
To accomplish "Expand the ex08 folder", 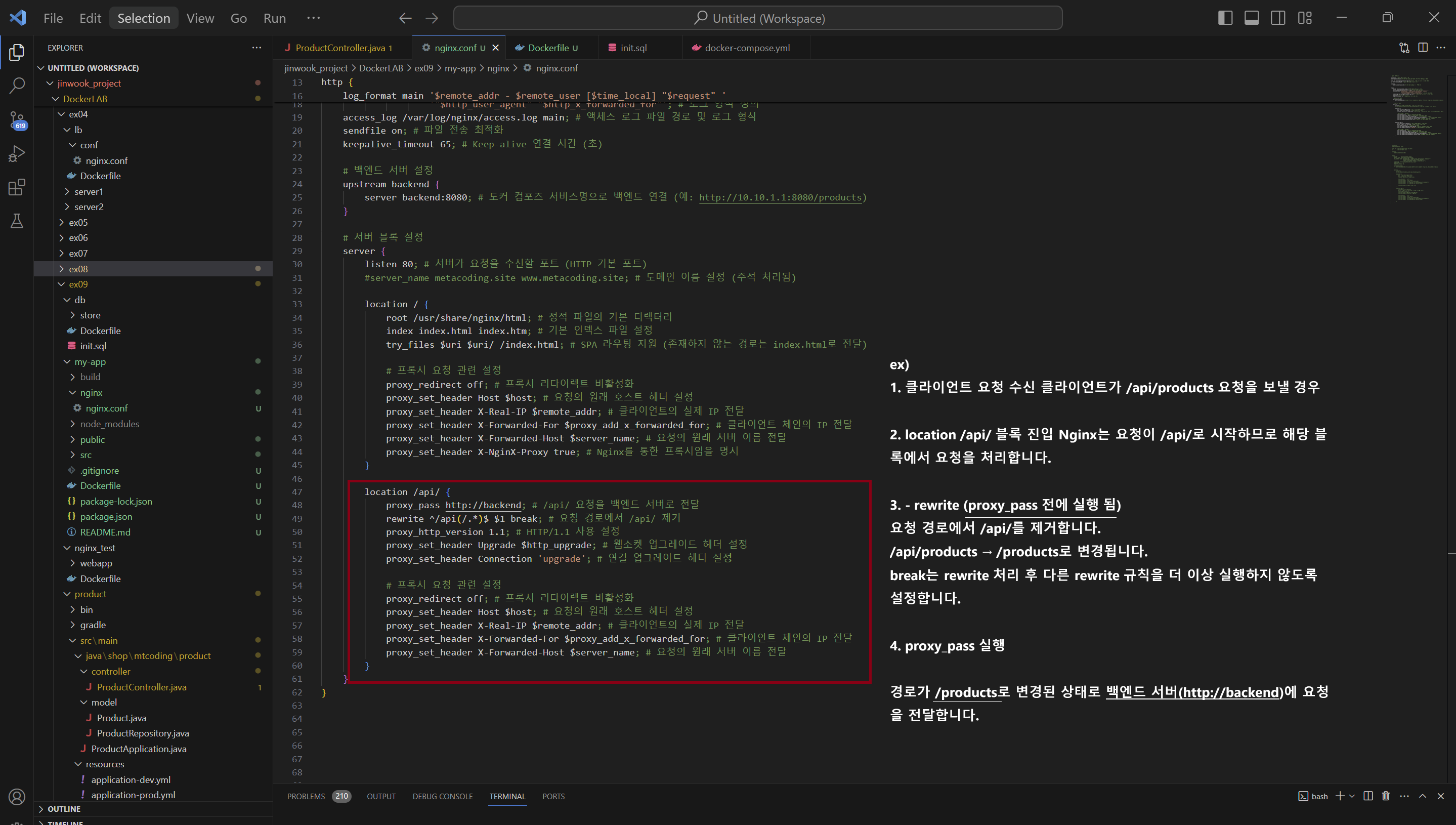I will click(x=78, y=269).
